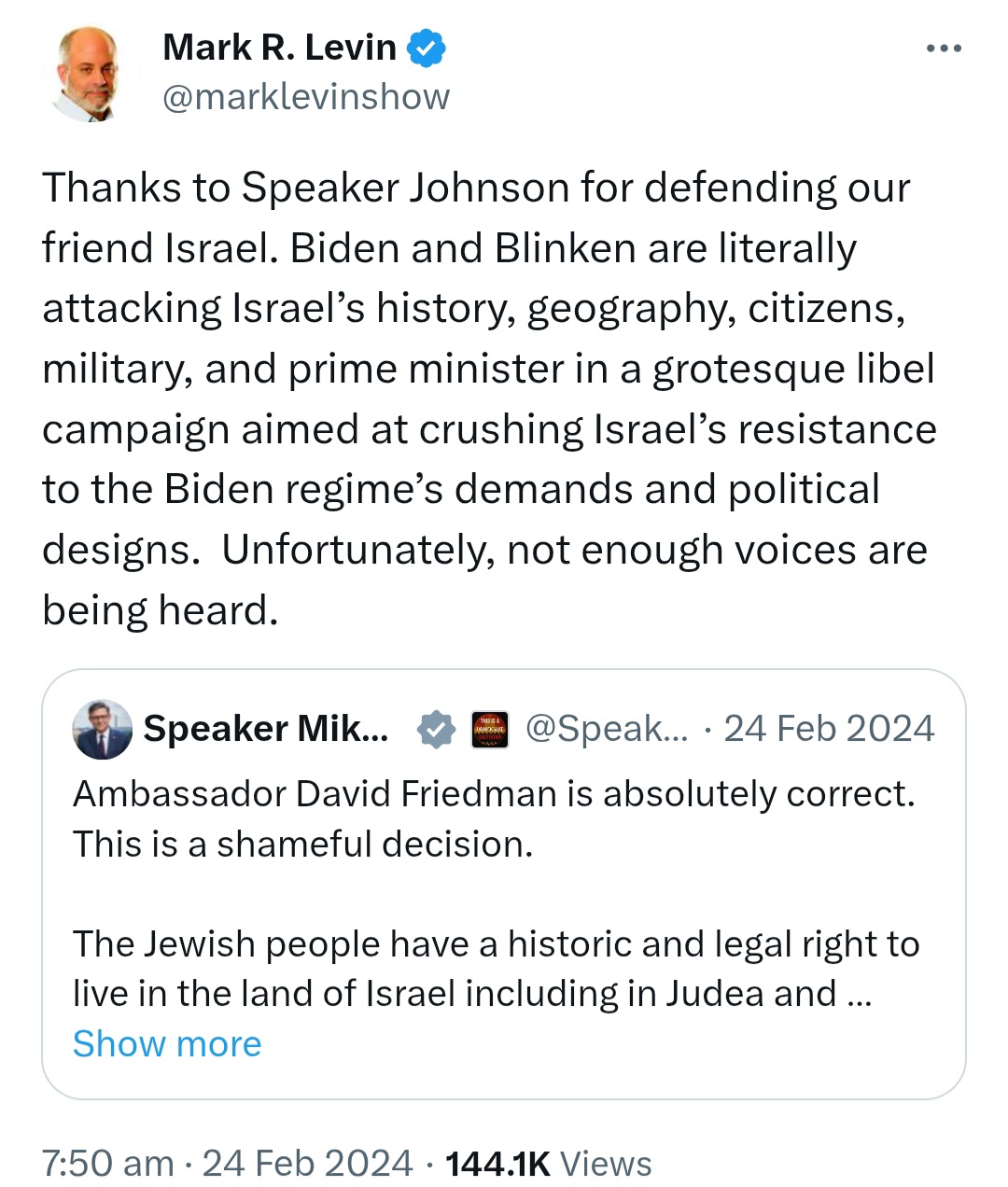Click the Mark R. Levin display name
1008x1187 pixels.
(280, 48)
